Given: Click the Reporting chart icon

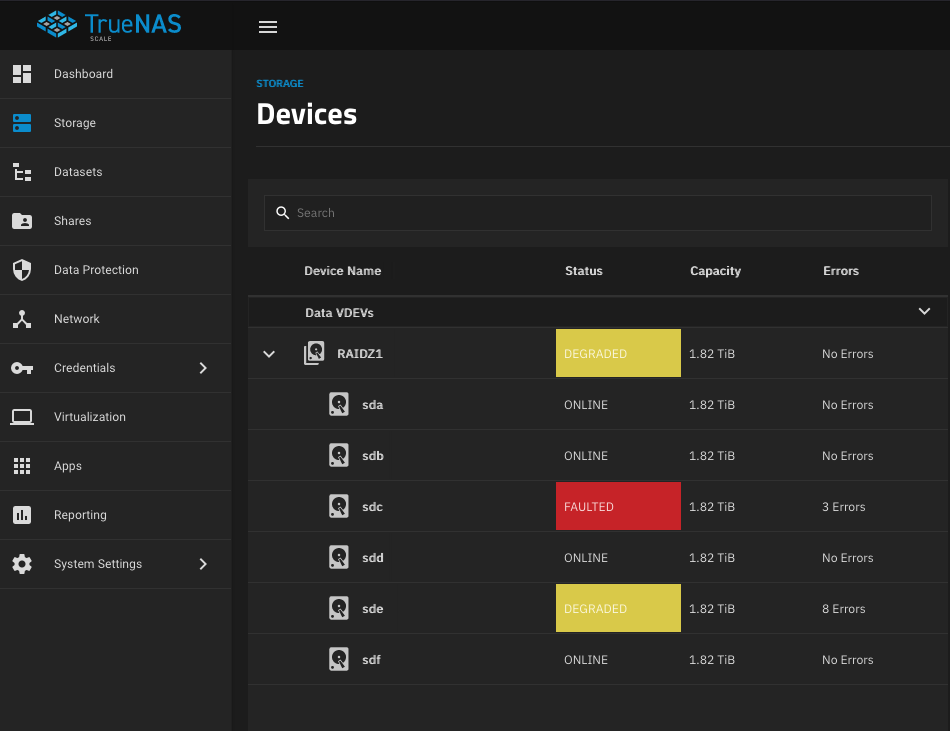Looking at the screenshot, I should click(x=22, y=515).
